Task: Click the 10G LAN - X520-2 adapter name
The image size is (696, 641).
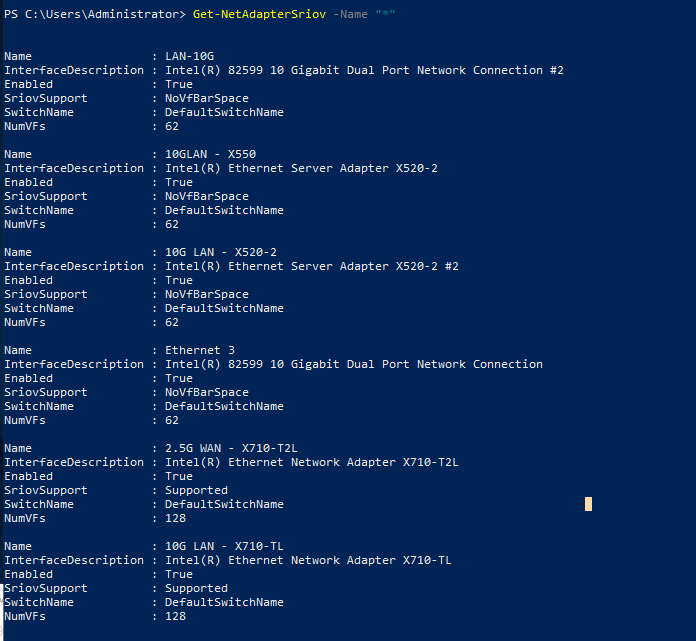Action: coord(221,252)
